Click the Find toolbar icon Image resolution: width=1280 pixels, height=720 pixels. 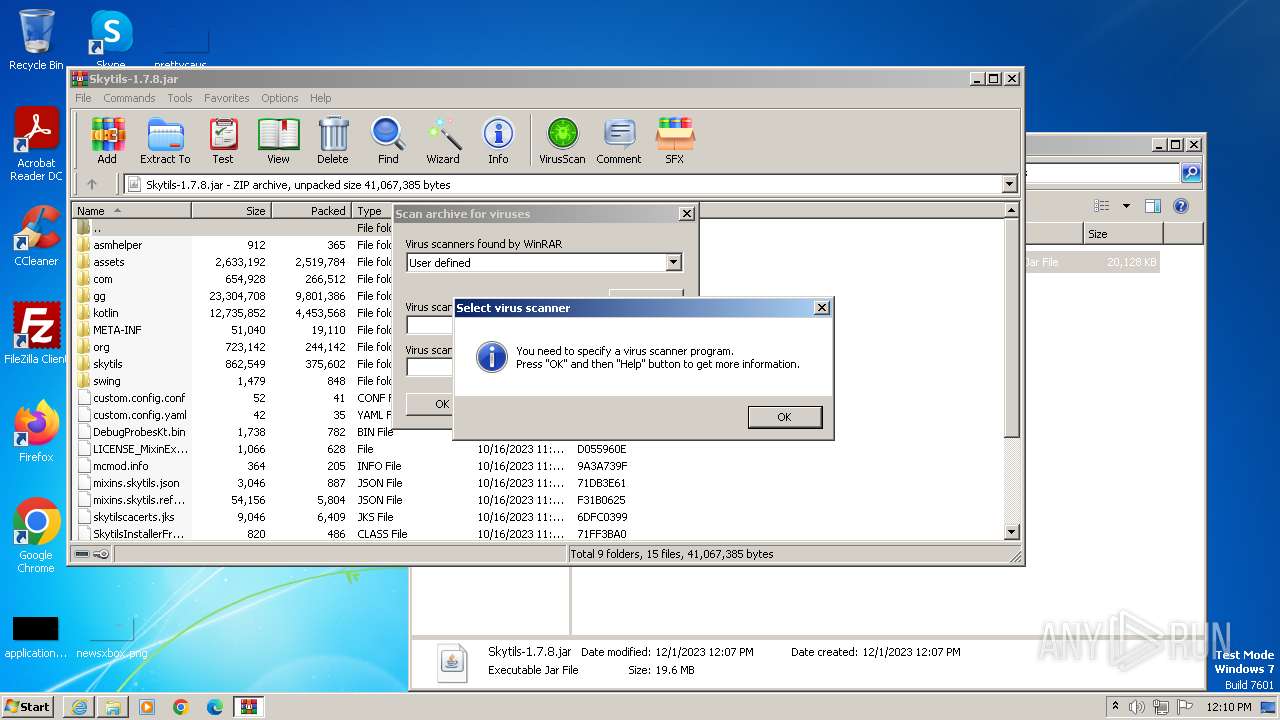[388, 140]
